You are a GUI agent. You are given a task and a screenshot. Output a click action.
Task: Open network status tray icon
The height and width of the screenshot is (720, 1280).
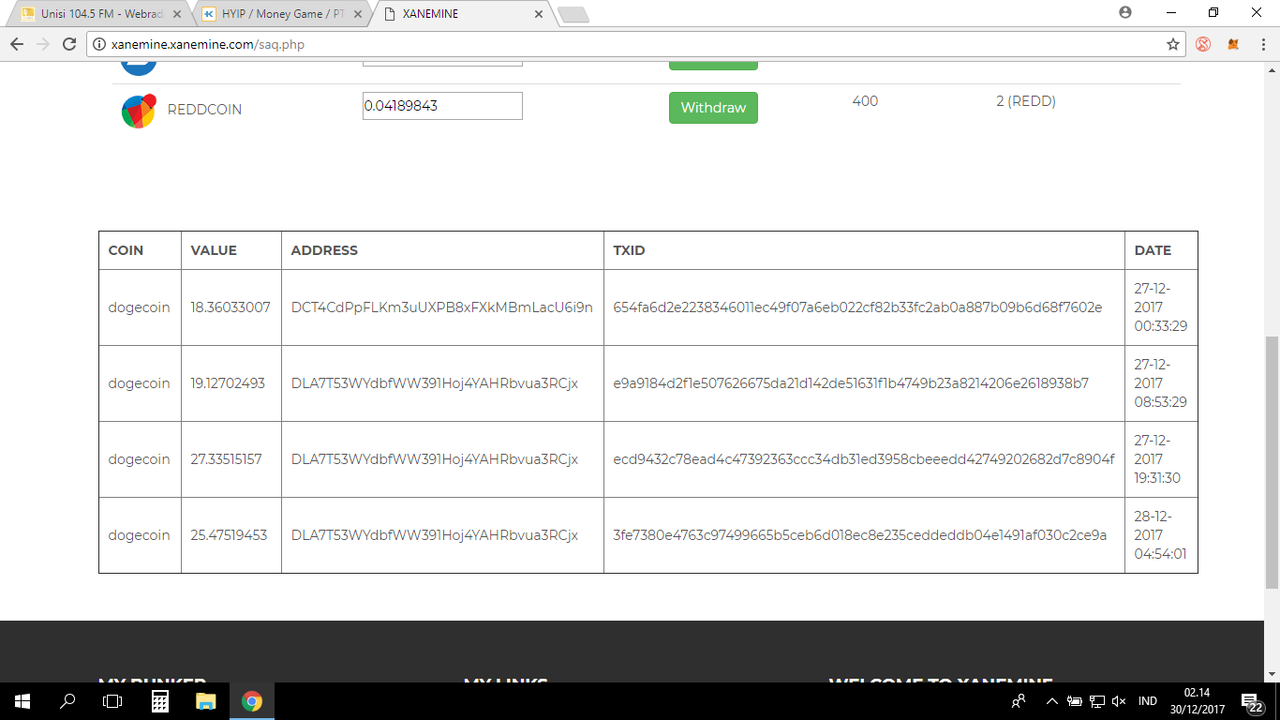(x=1097, y=701)
